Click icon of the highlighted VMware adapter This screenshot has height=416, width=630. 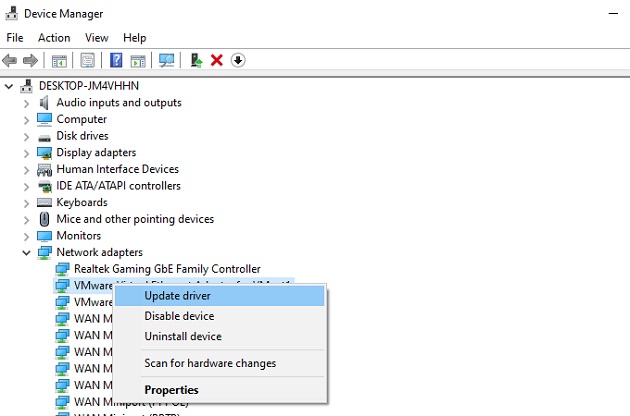[x=62, y=286]
